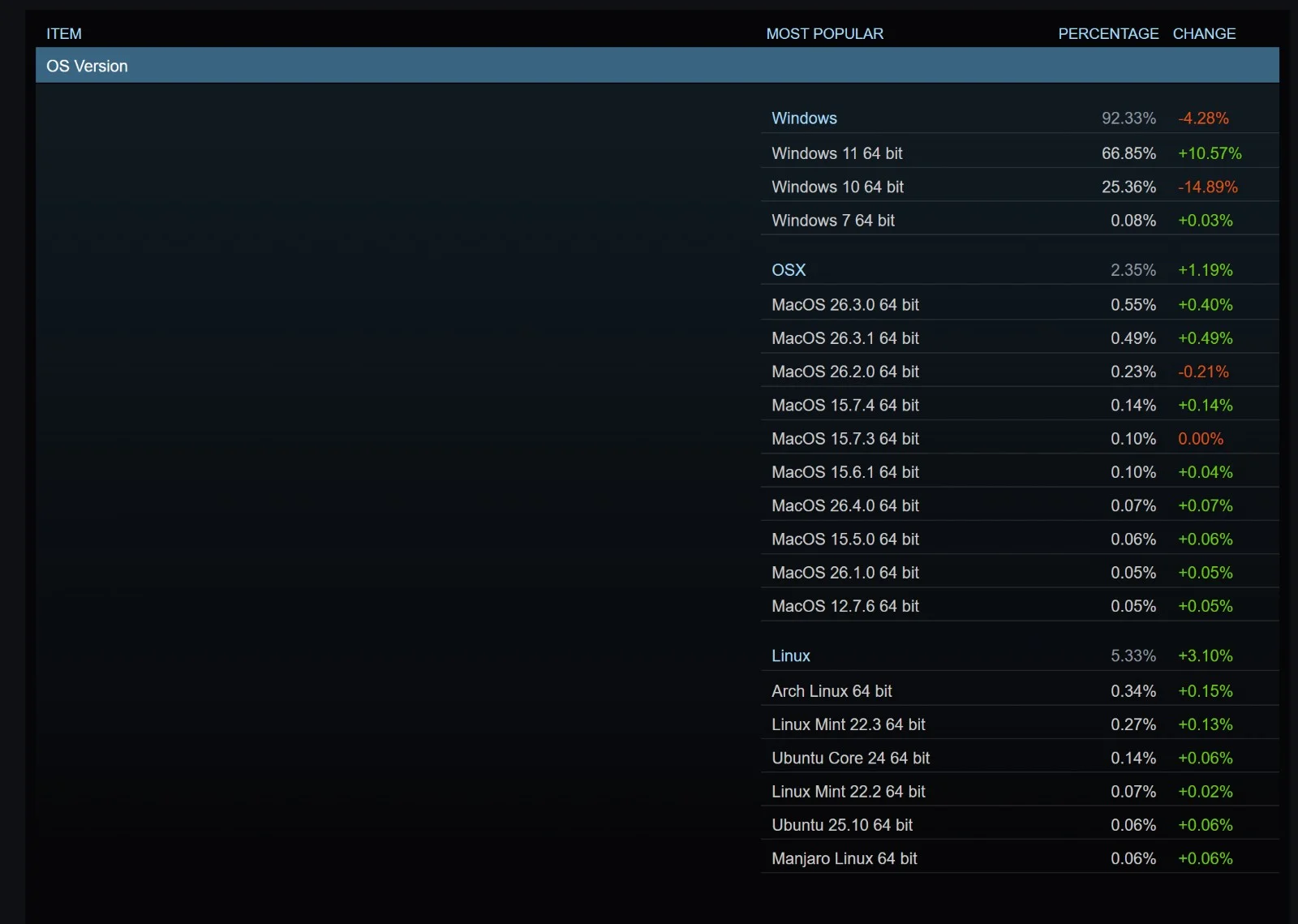The image size is (1298, 924).
Task: Click the CHANGE column header
Action: tap(1204, 33)
